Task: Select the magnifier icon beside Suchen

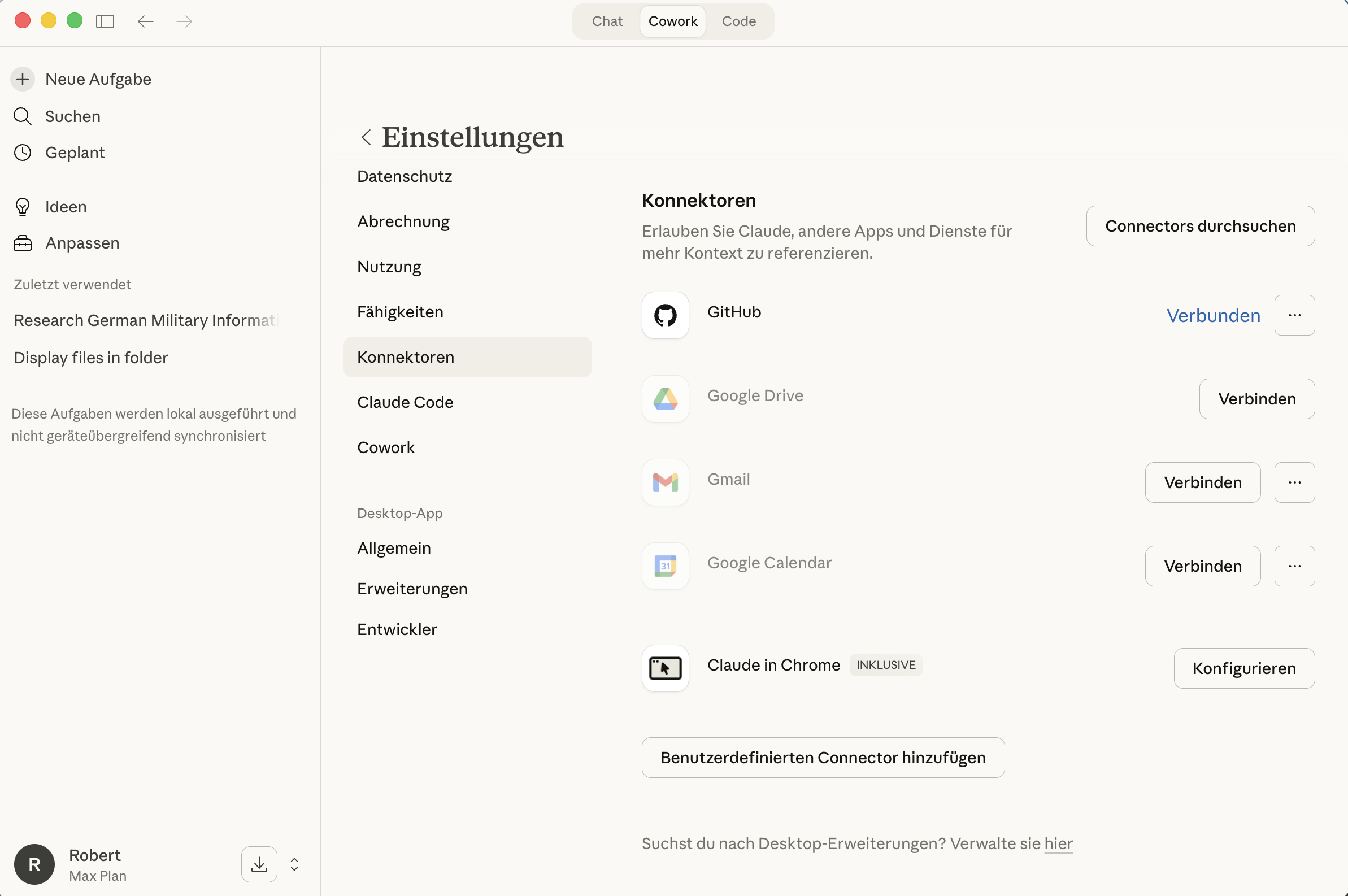Action: [x=22, y=116]
